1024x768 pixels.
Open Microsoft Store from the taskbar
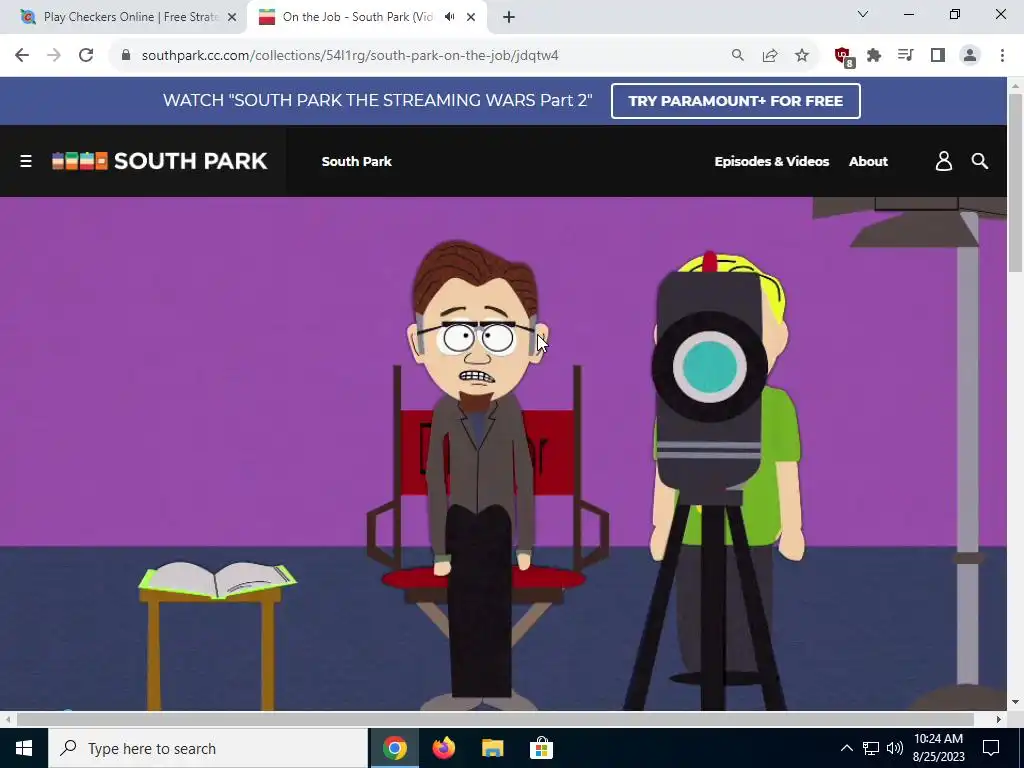pyautogui.click(x=541, y=748)
